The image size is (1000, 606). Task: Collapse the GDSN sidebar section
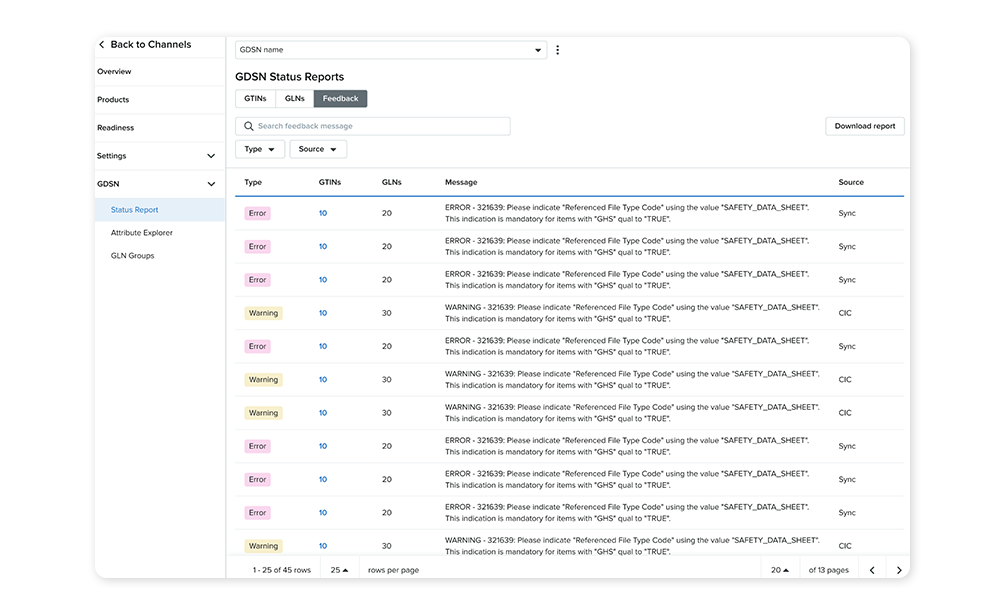point(211,184)
